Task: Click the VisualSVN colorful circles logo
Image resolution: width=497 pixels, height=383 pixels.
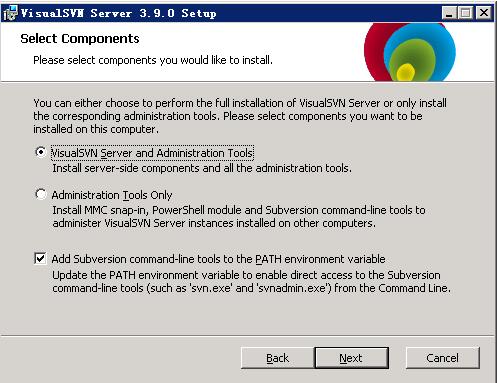Action: click(410, 52)
